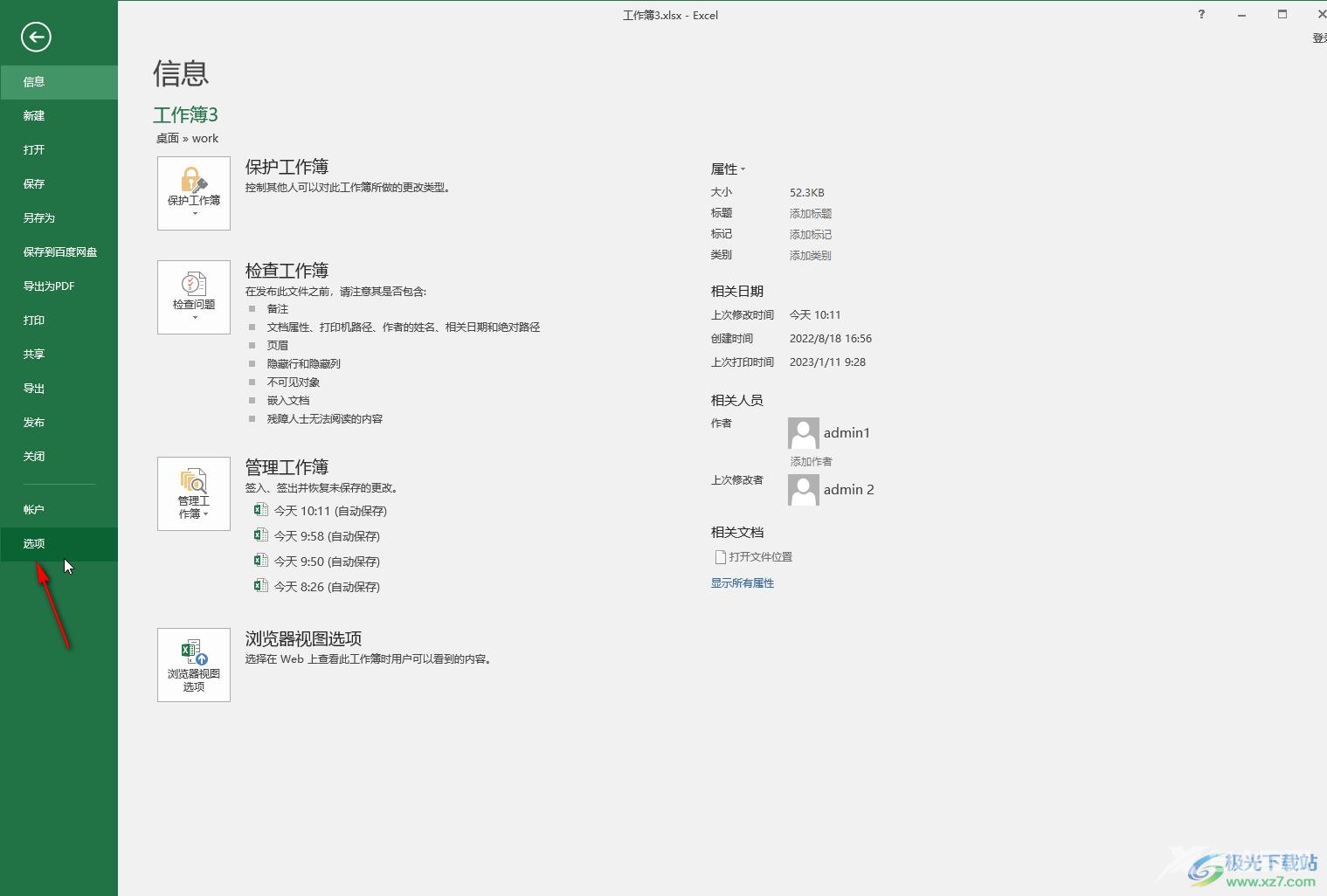The height and width of the screenshot is (896, 1327).
Task: Click 保存 (Save) in the sidebar
Action: (59, 184)
